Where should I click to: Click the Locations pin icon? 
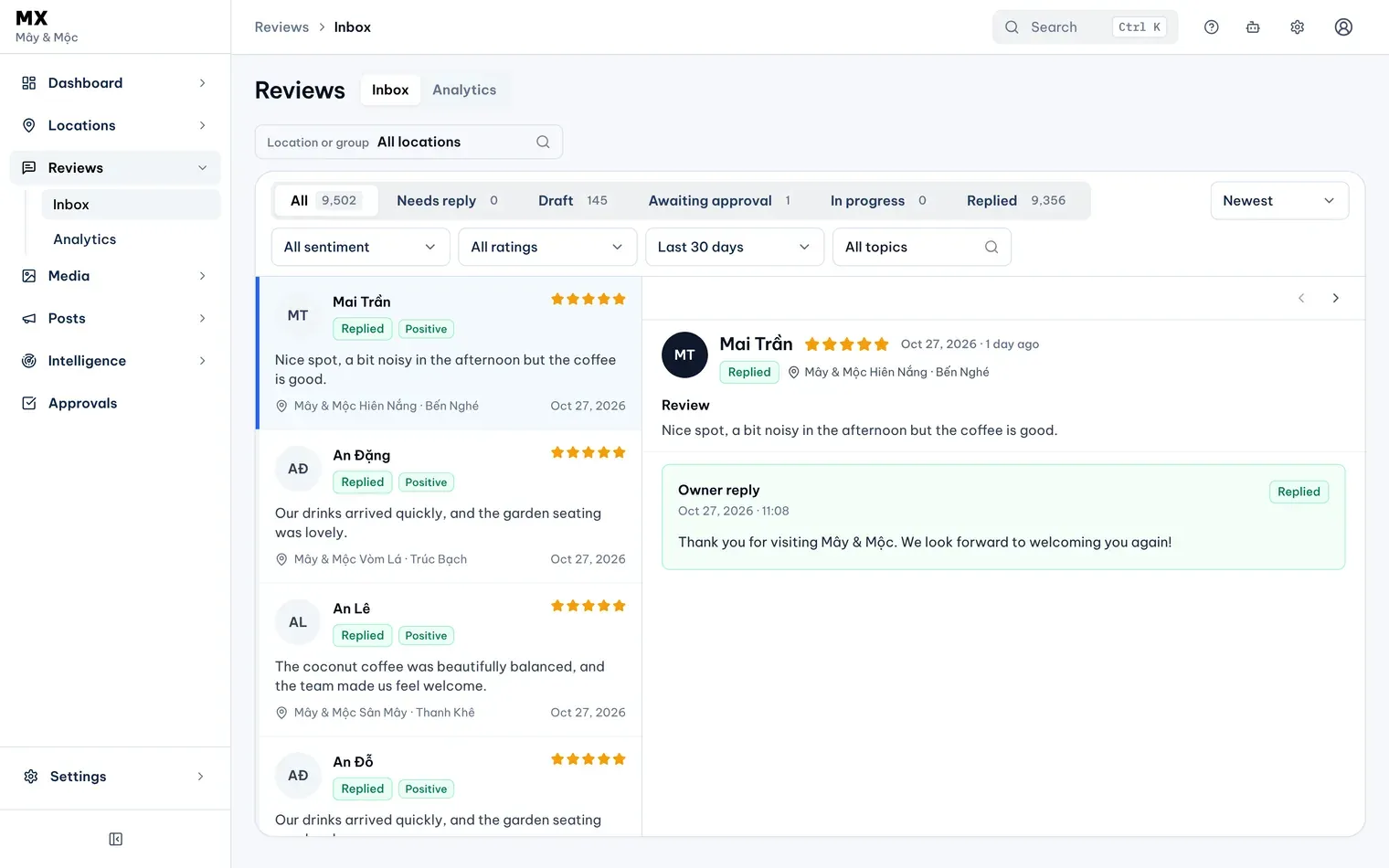(x=29, y=125)
